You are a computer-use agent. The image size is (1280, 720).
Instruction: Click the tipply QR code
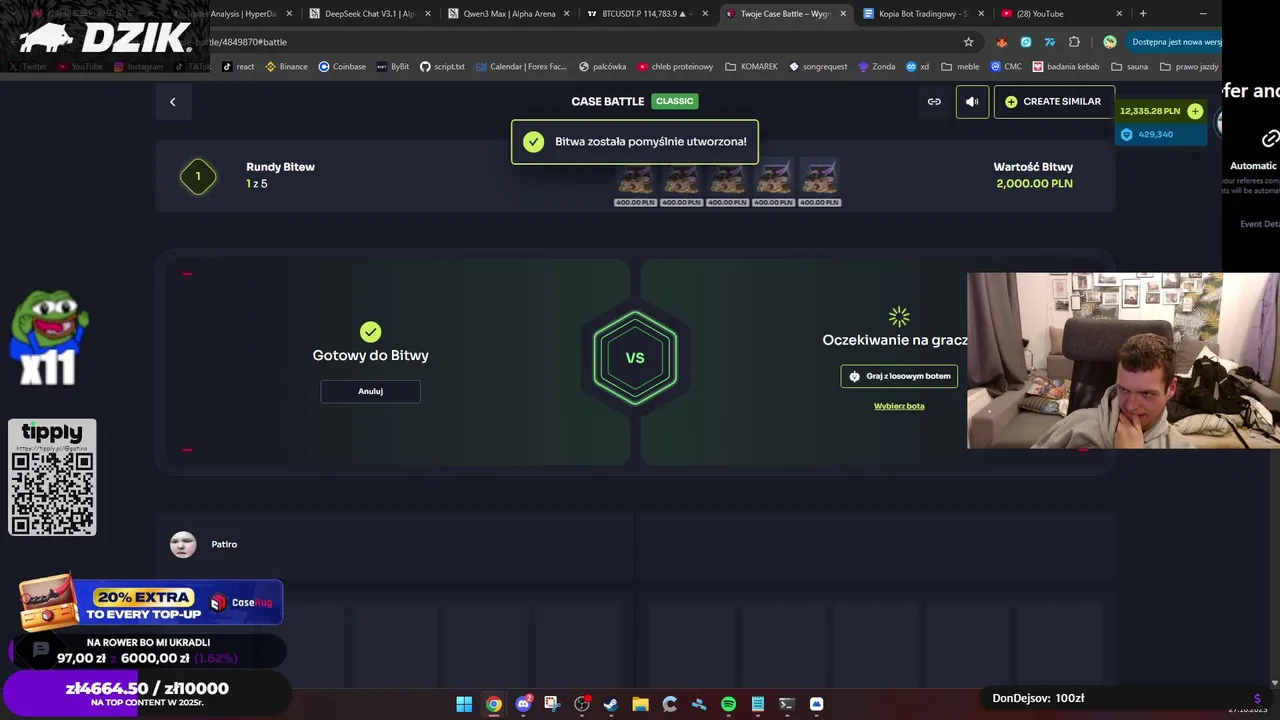point(52,492)
